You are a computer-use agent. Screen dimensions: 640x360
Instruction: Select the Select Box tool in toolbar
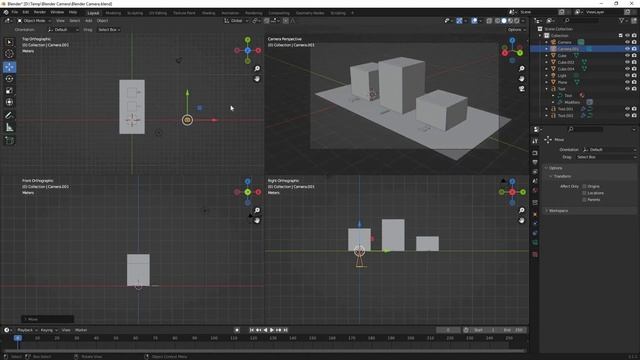click(9, 42)
